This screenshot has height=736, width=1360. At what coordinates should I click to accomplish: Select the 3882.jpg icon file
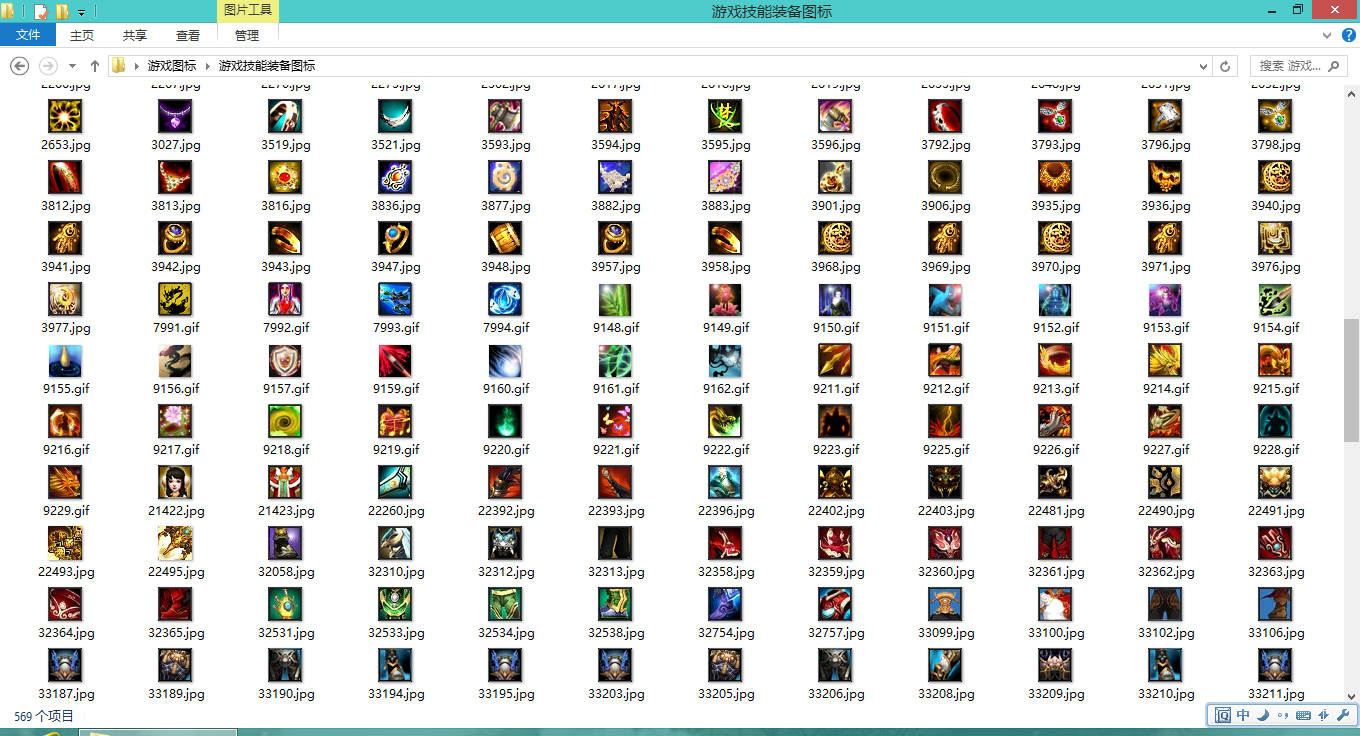coord(615,178)
